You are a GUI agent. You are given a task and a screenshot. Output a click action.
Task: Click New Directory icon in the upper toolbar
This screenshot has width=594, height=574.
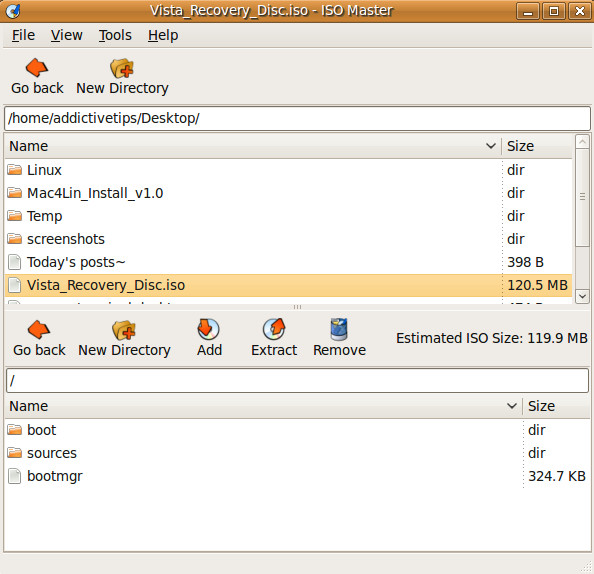tap(122, 68)
